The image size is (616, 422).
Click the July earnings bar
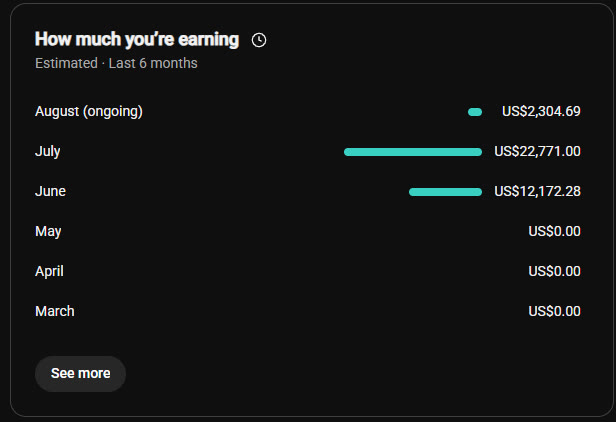coord(413,152)
